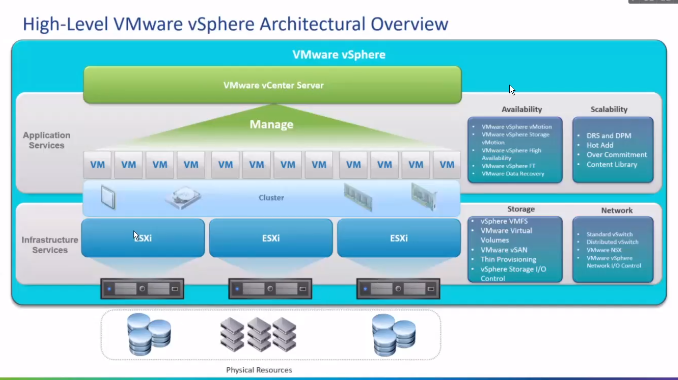Click the left database cylinders icon in Physical Resources
Screen dimensions: 678x380
tap(149, 335)
